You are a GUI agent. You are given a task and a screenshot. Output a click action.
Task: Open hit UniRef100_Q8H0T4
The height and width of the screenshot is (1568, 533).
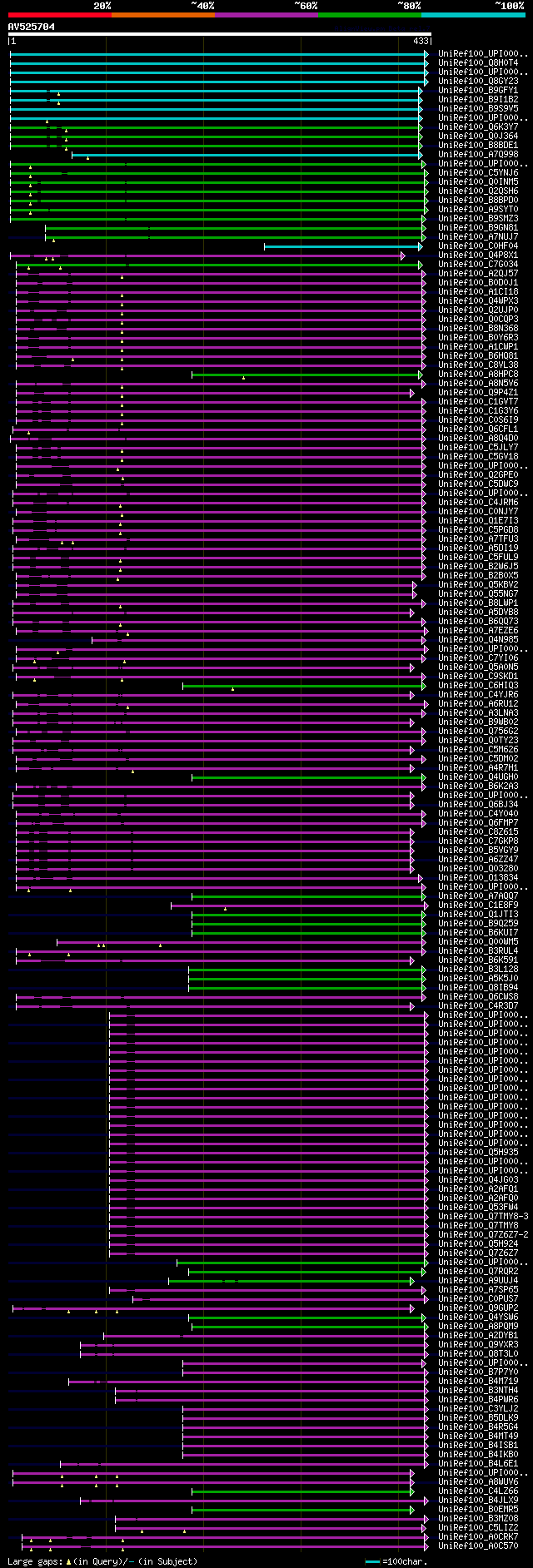(478, 62)
